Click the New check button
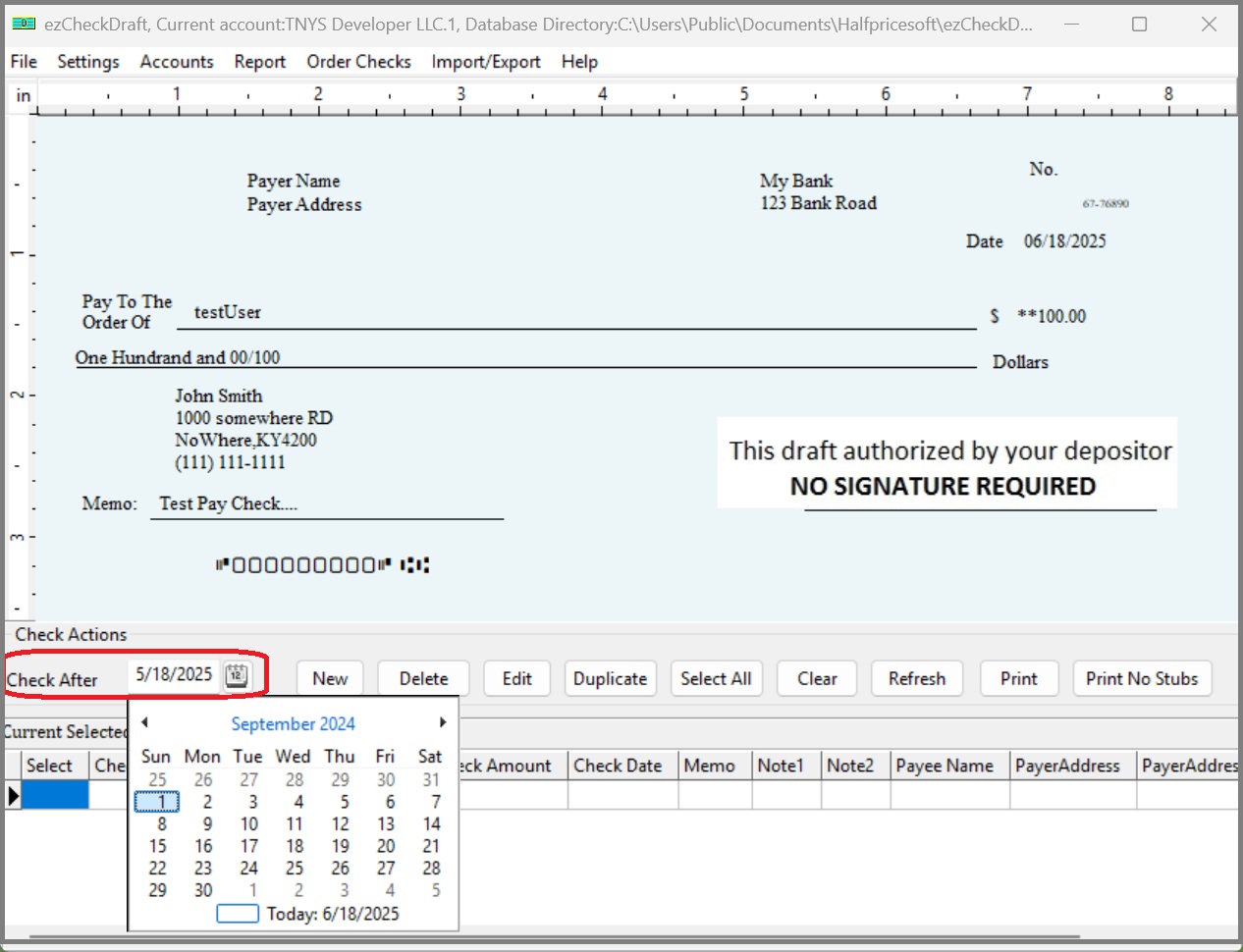 pos(330,678)
